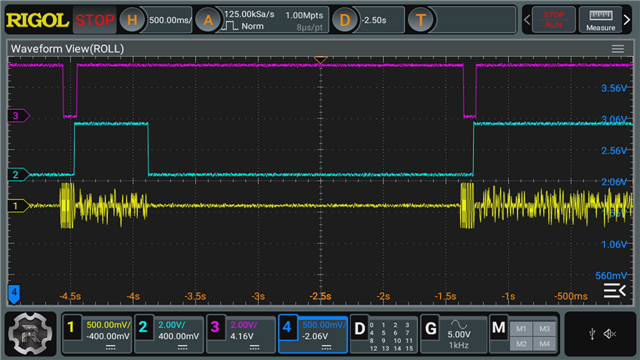The height and width of the screenshot is (360, 640).
Task: Click the -3s time axis label
Action: point(258,296)
